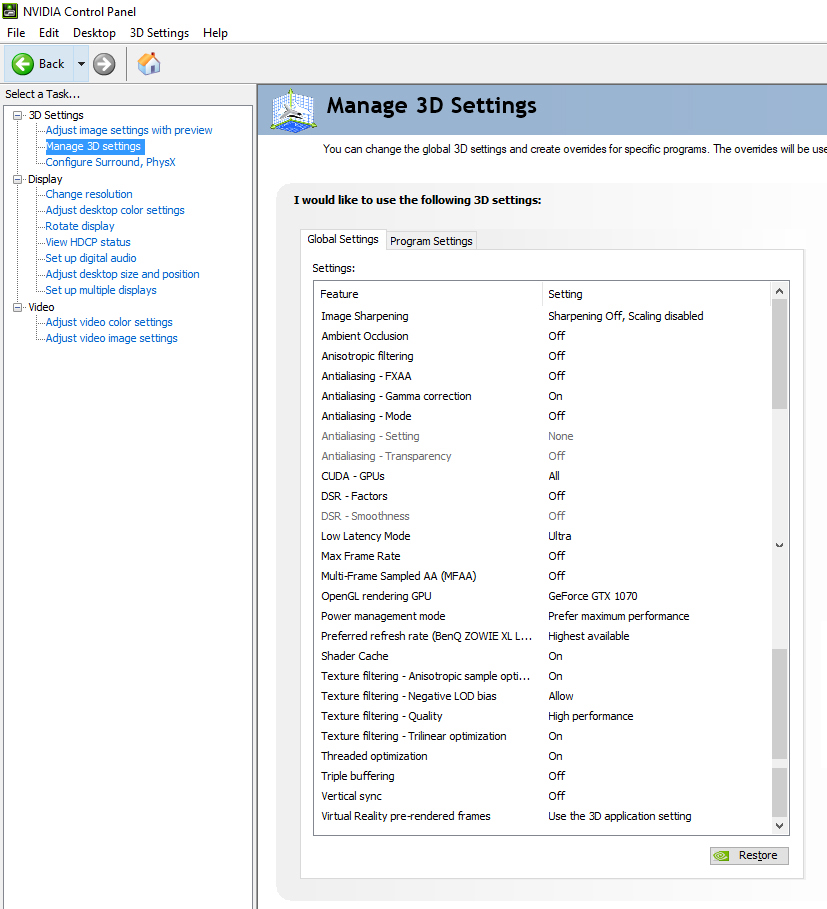The height and width of the screenshot is (909, 827).
Task: Select Manage 3D settings in tree
Action: pyautogui.click(x=94, y=147)
